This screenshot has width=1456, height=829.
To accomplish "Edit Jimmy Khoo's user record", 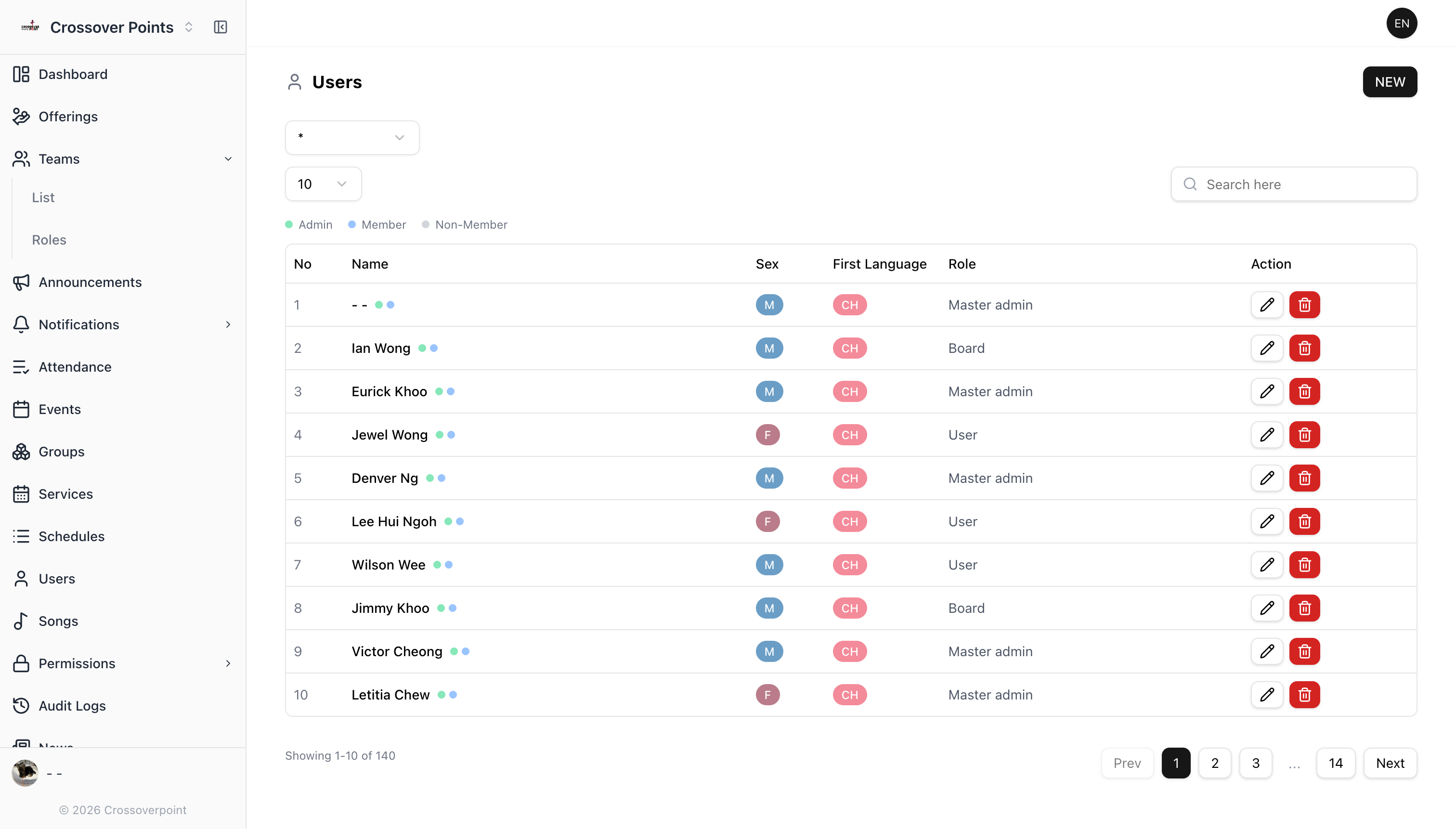I will (1266, 608).
